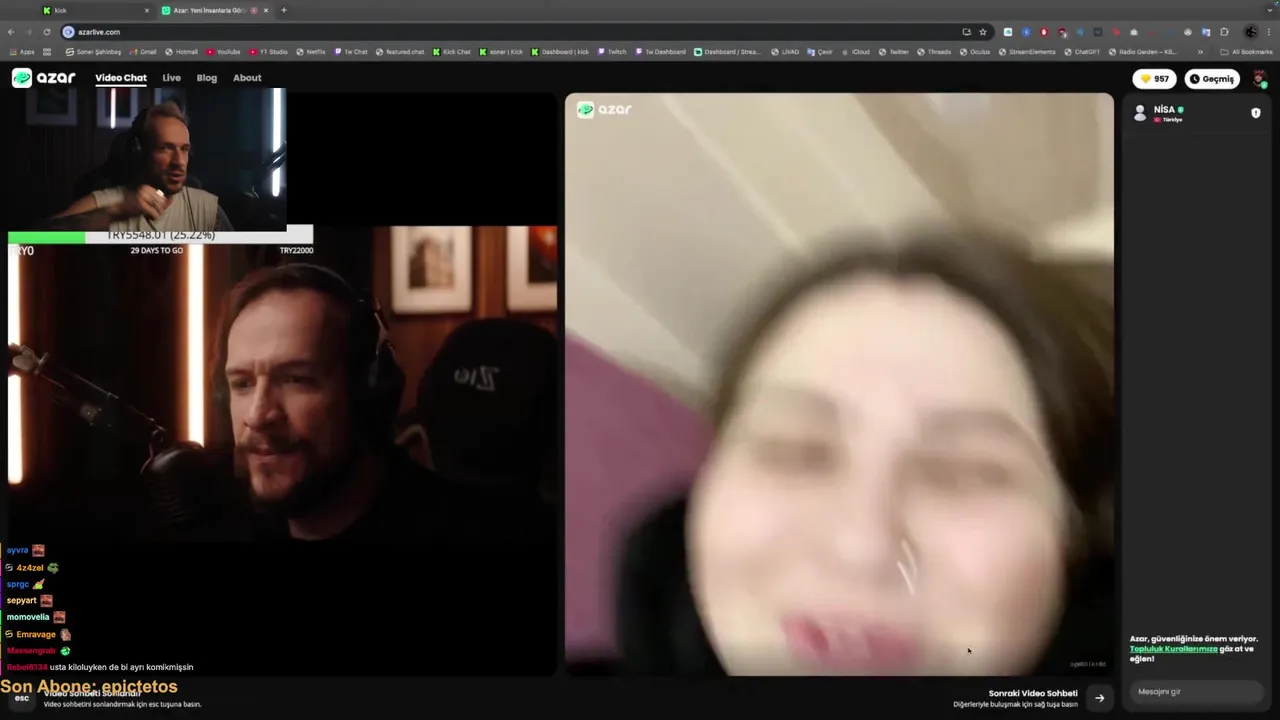This screenshot has width=1280, height=720.
Task: Reload the current page
Action: [46, 31]
